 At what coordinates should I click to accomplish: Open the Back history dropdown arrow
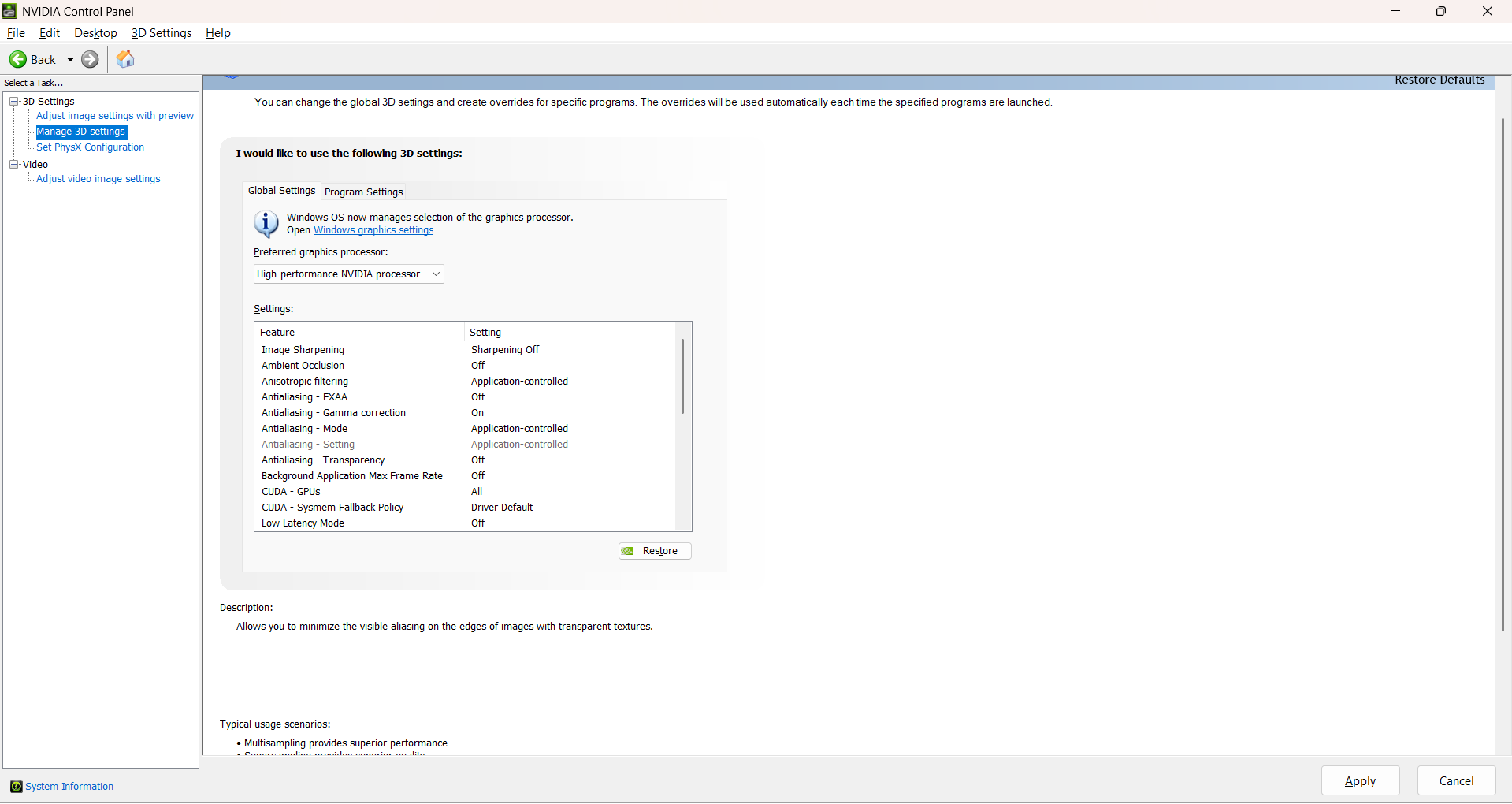[x=70, y=59]
